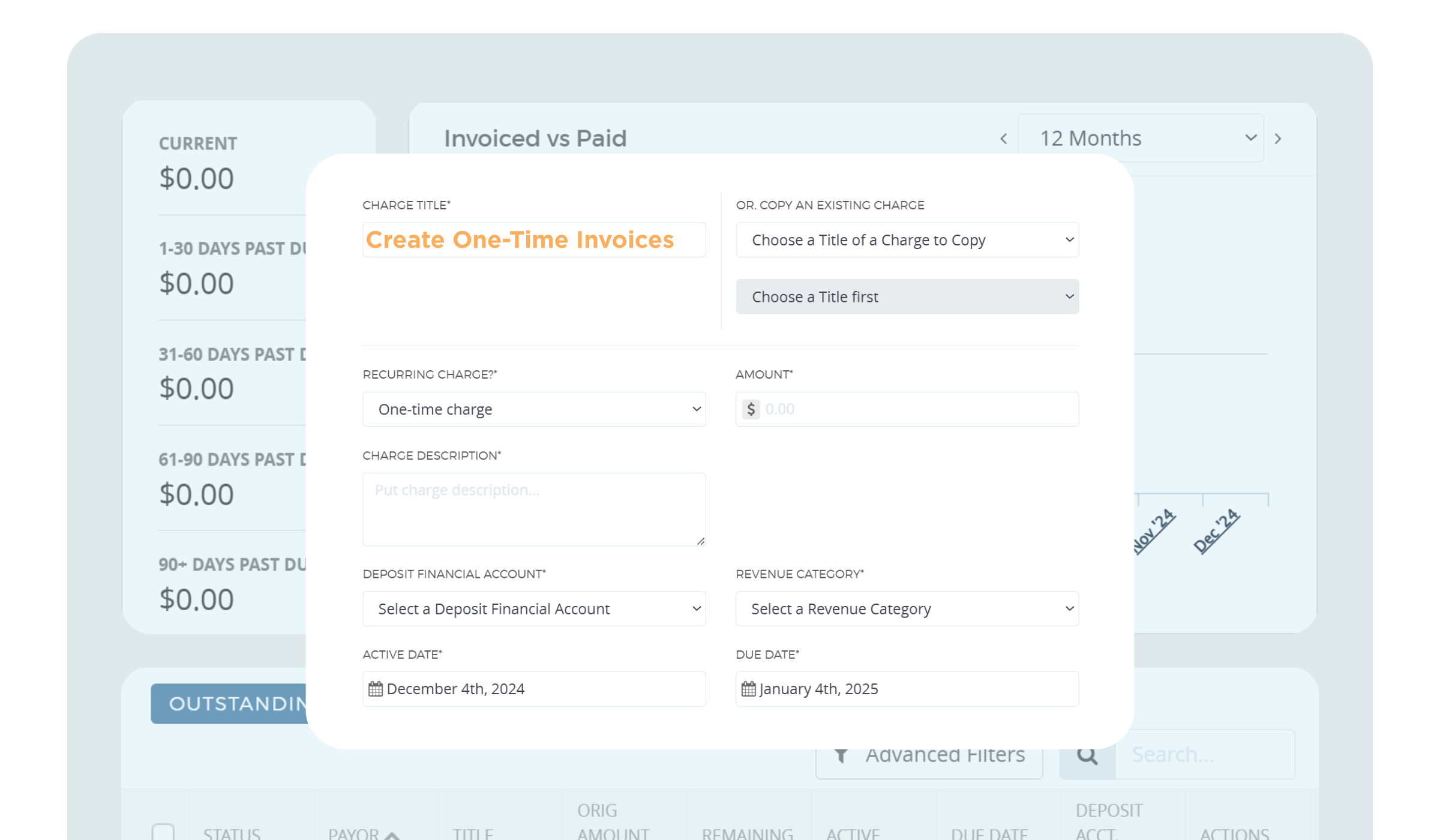This screenshot has width=1440, height=840.
Task: Open the 12 Months range dropdown
Action: coord(1141,139)
